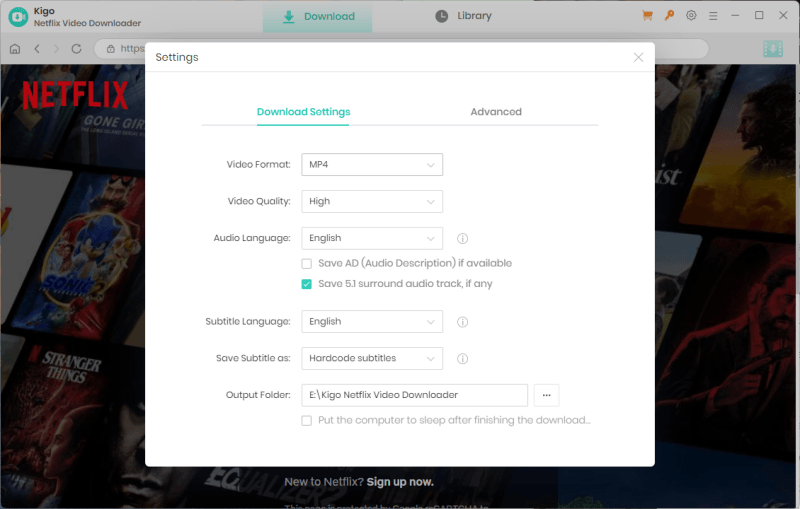Show info for Save Subtitle as setting

[462, 359]
